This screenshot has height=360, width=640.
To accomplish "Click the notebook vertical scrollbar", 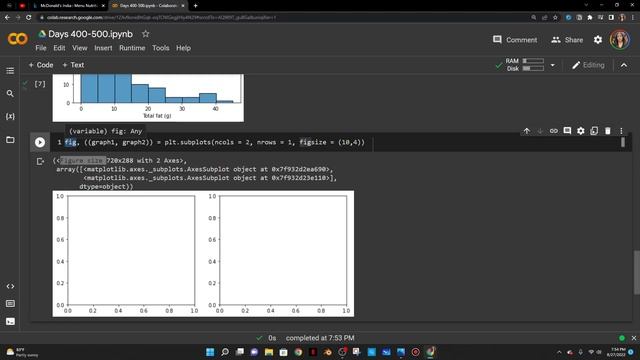I will 636,272.
